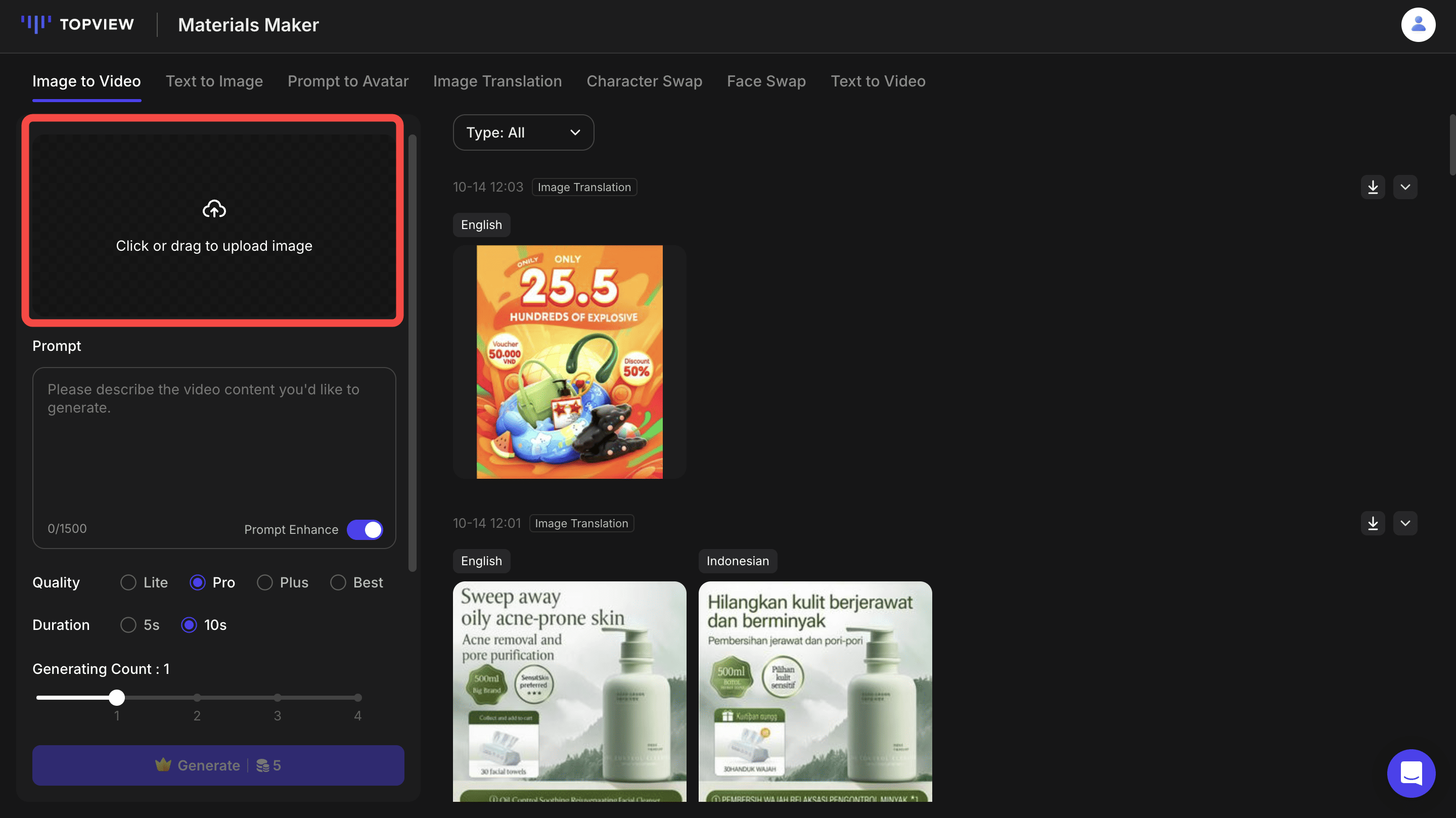This screenshot has height=818, width=1456.
Task: Select Best quality option
Action: pyautogui.click(x=338, y=582)
